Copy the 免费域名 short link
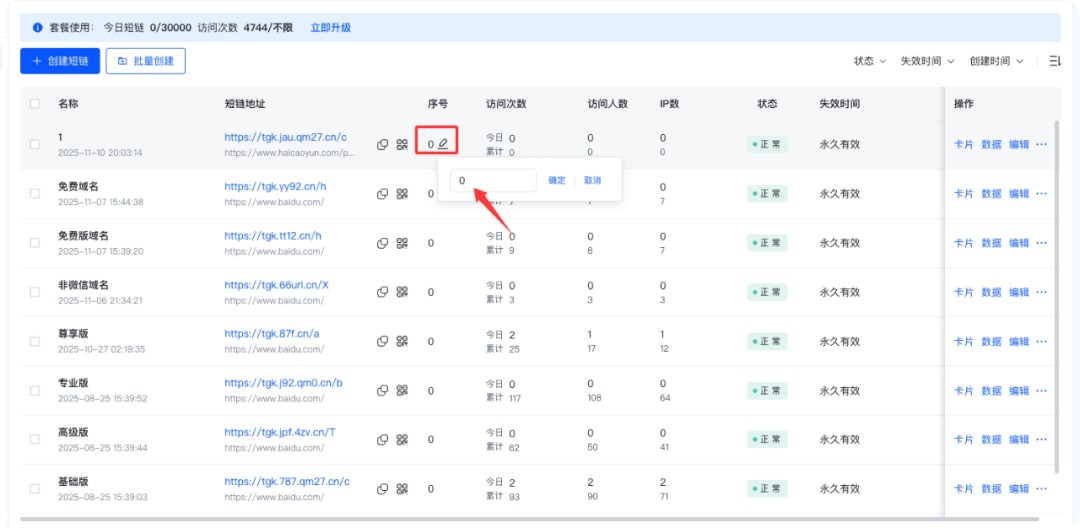 382,194
